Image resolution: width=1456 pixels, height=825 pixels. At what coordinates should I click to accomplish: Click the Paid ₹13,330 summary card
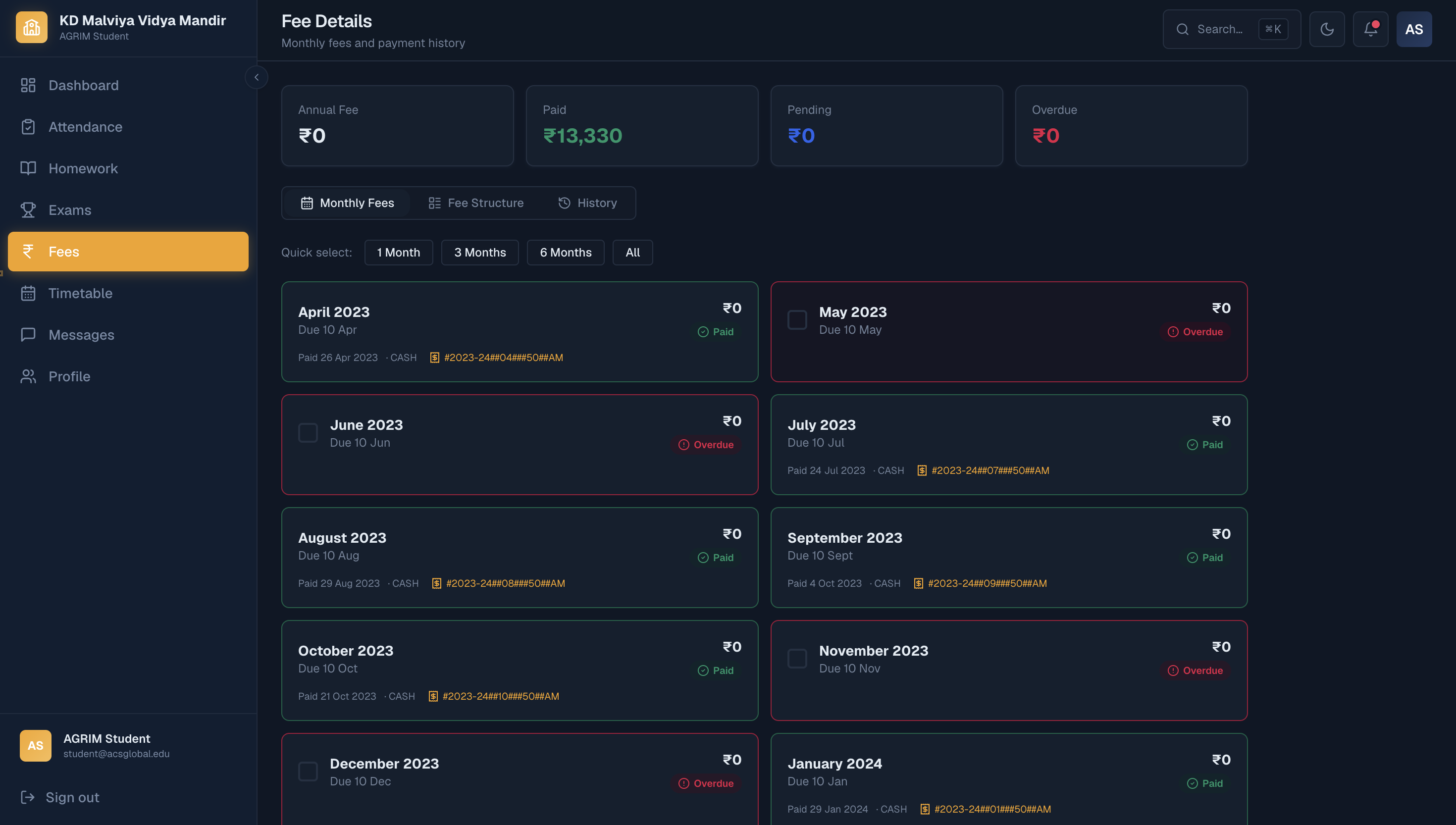[x=642, y=126]
